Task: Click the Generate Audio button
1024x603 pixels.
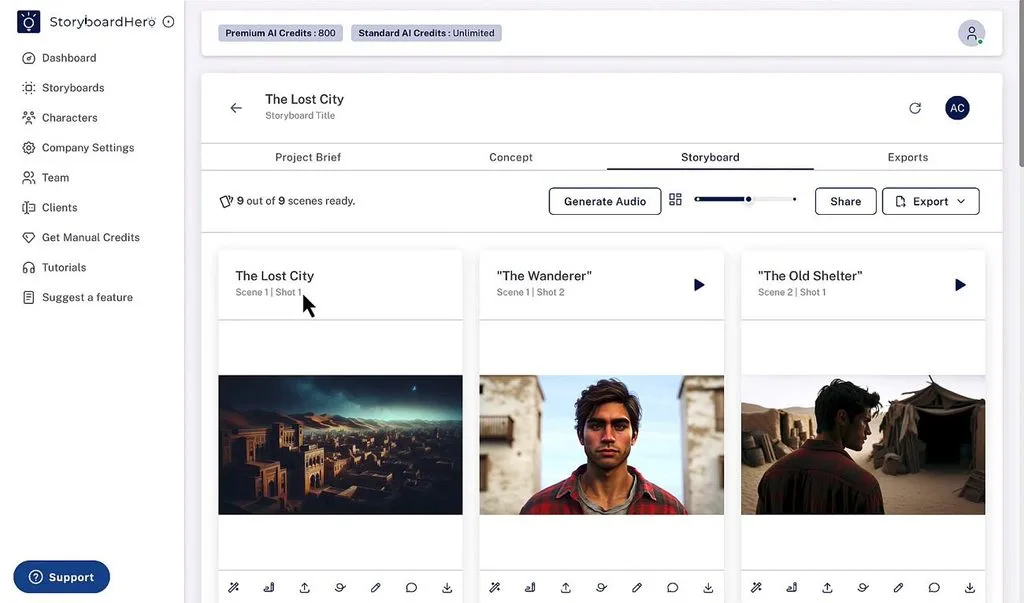Action: pos(605,201)
